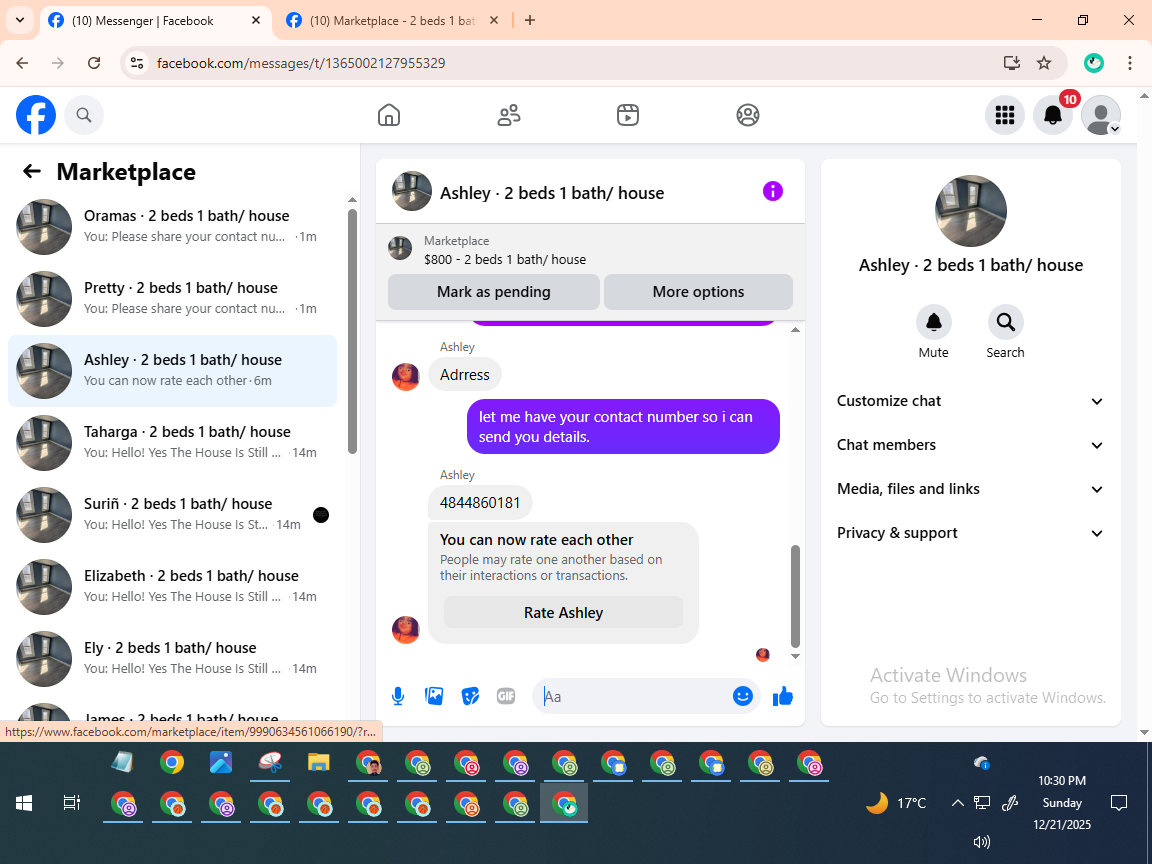Open File Explorer from the taskbar
The width and height of the screenshot is (1152, 864).
(x=318, y=762)
